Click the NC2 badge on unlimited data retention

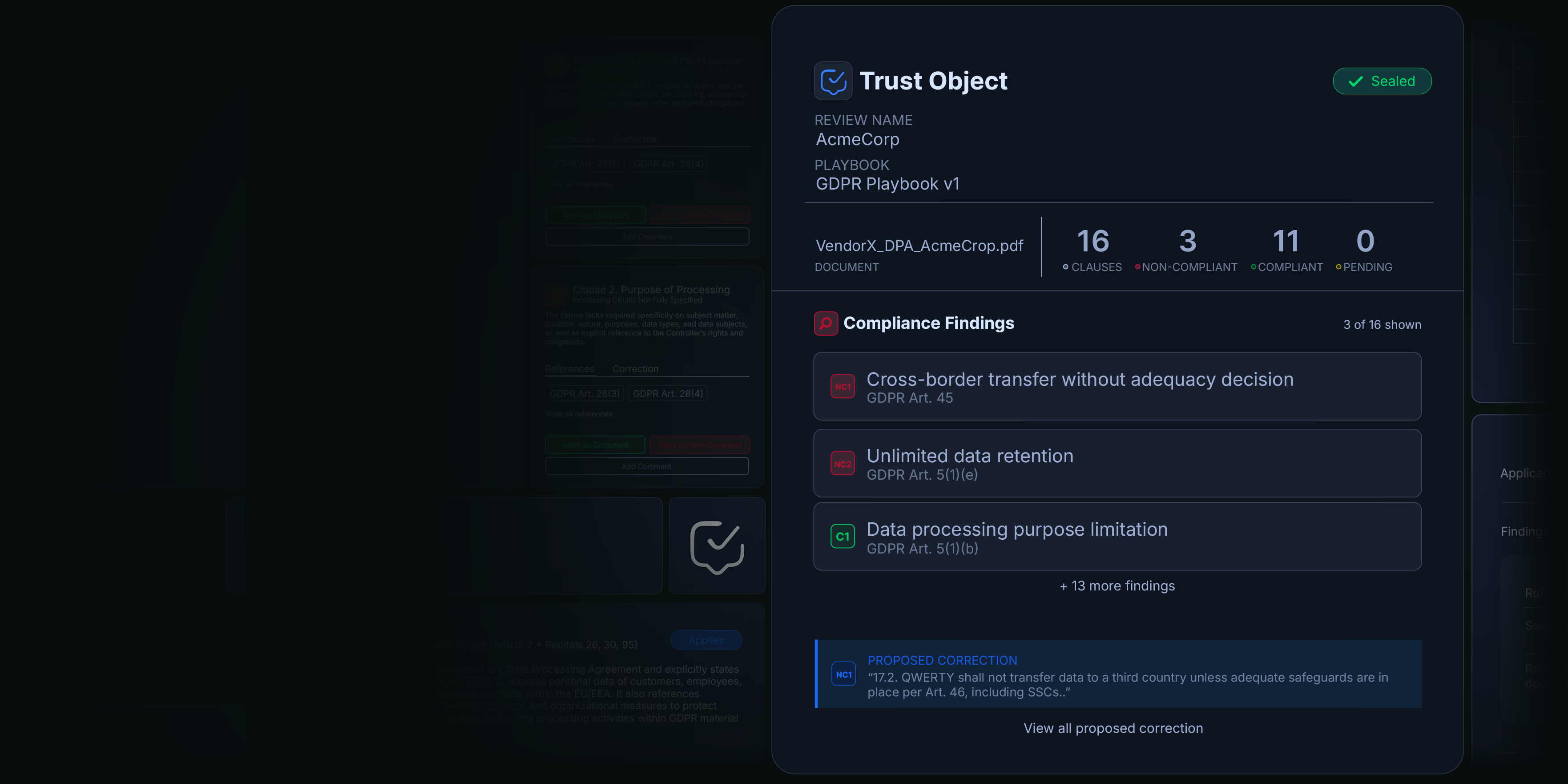point(842,464)
